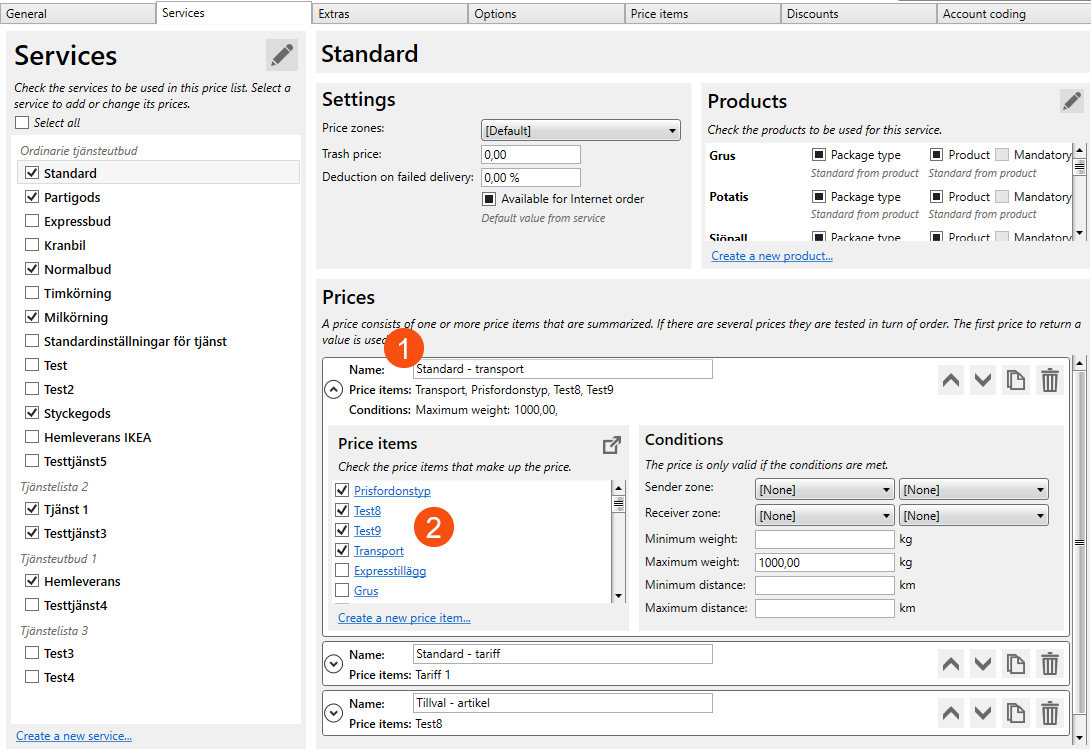Switch to the Discounts tab
1091x751 pixels.
pos(858,13)
